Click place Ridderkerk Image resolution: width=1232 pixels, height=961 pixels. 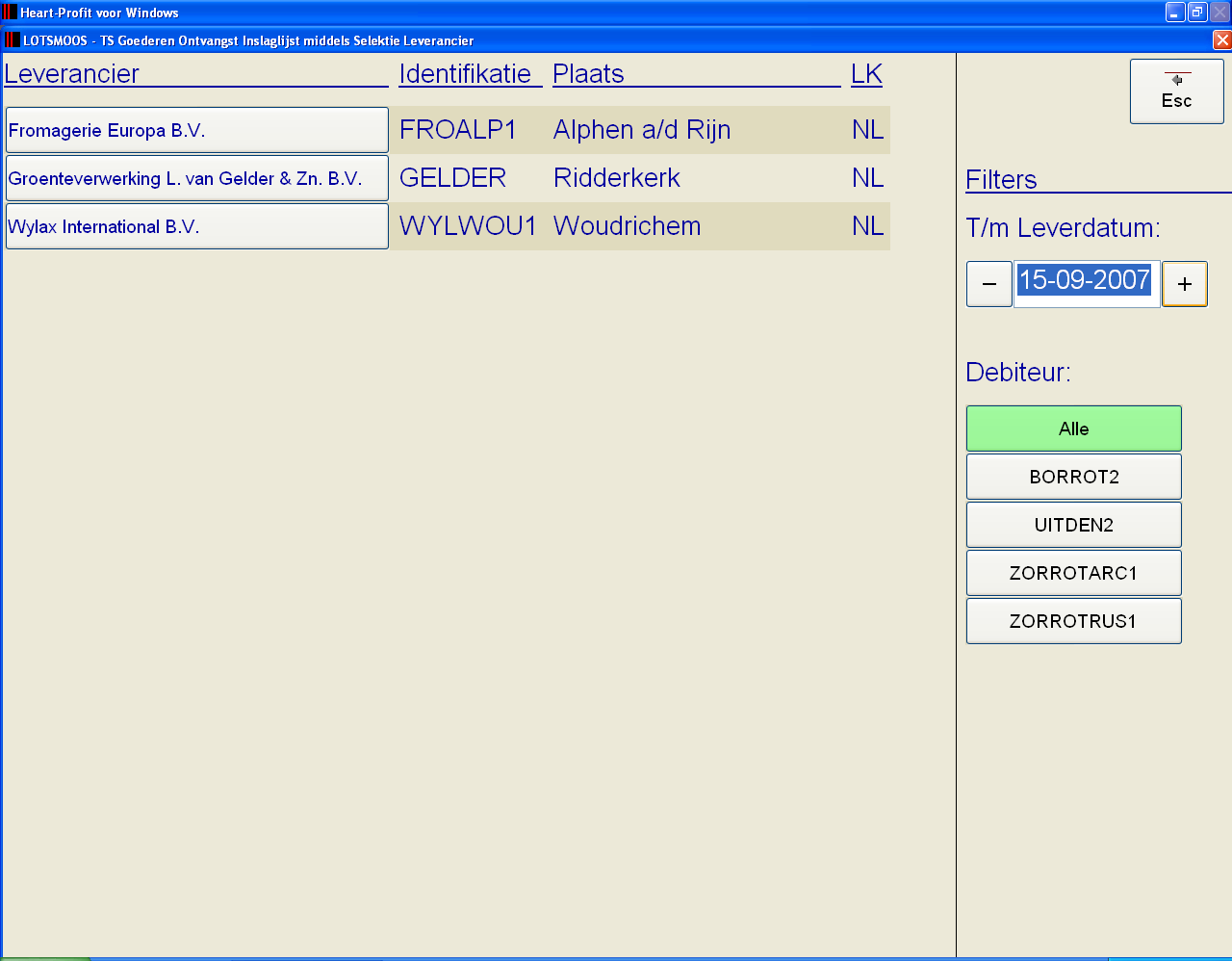click(617, 178)
